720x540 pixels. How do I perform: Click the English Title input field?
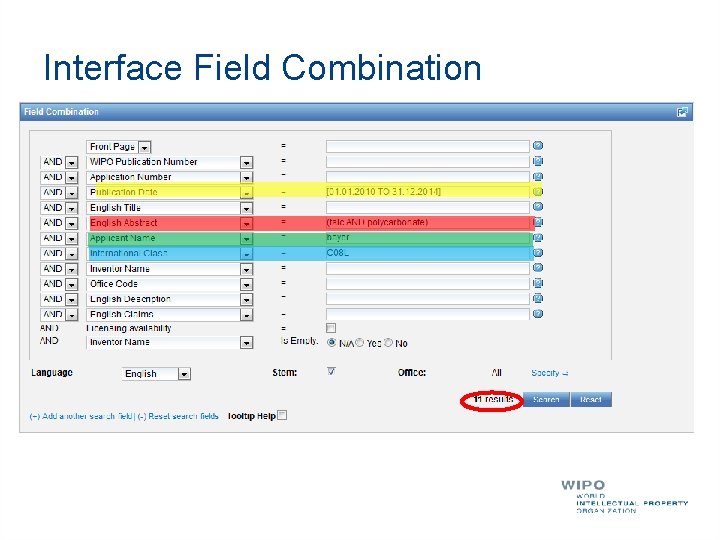coord(428,208)
